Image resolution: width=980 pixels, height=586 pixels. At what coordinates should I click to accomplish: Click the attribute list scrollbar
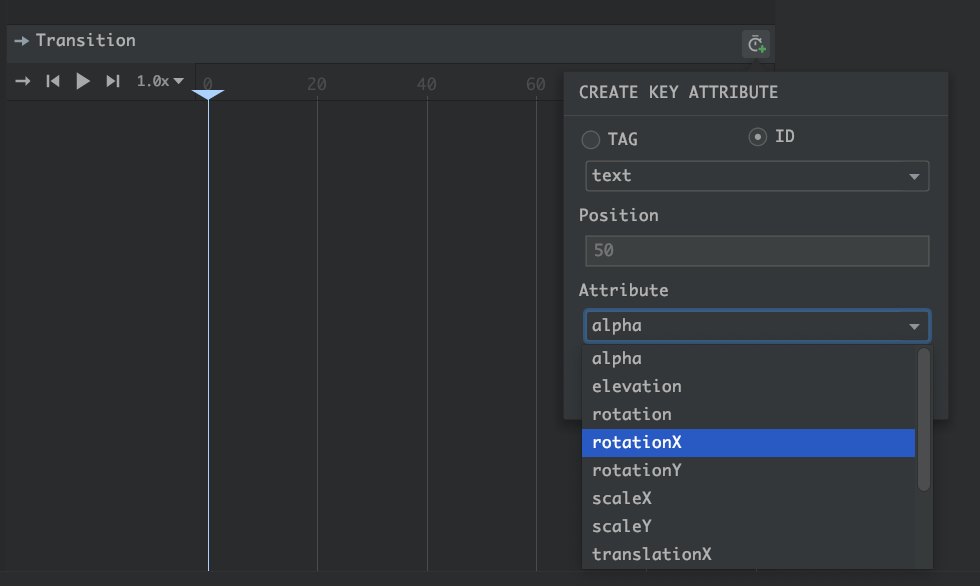coord(923,420)
